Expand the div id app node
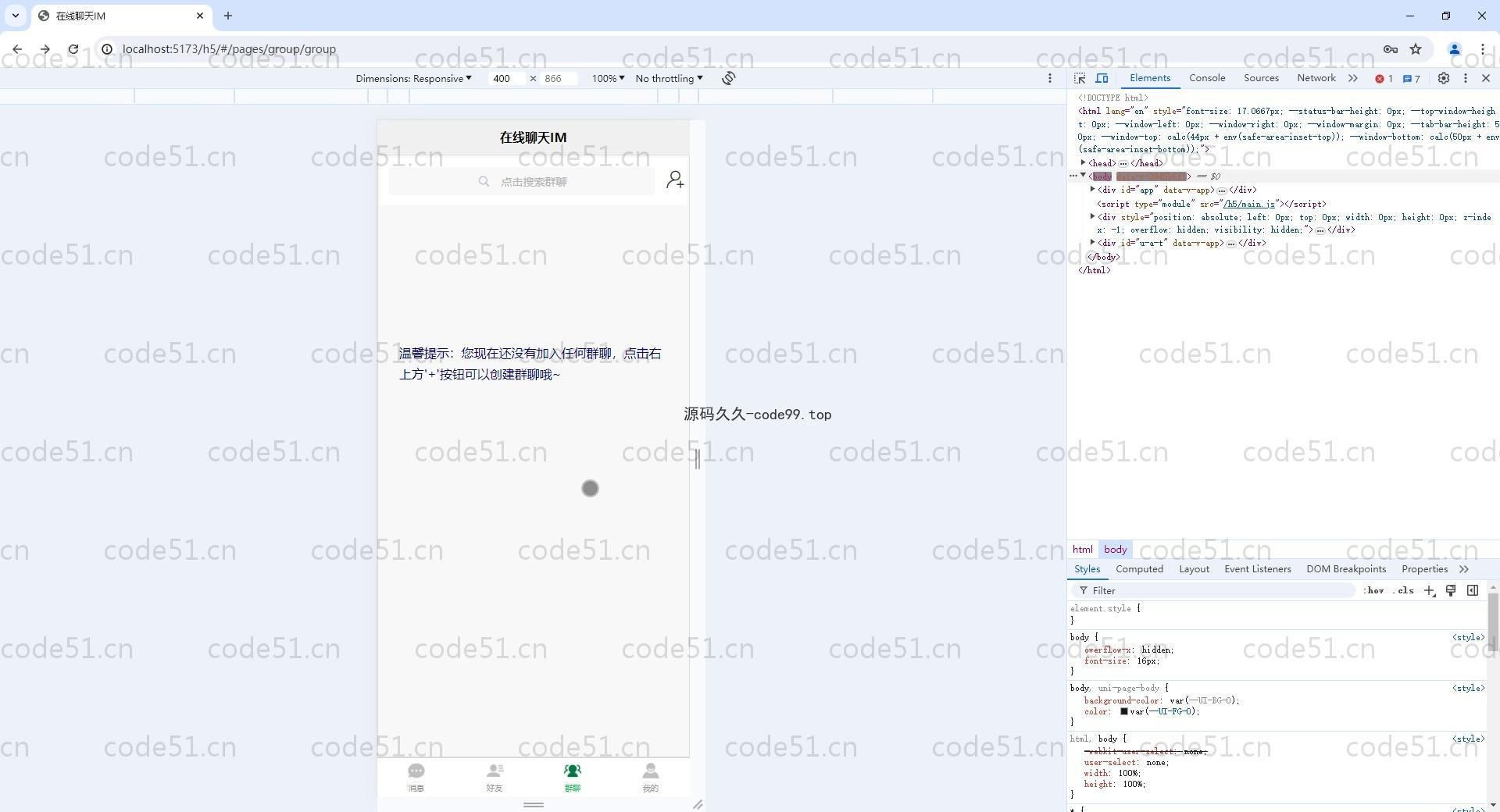 pos(1092,189)
